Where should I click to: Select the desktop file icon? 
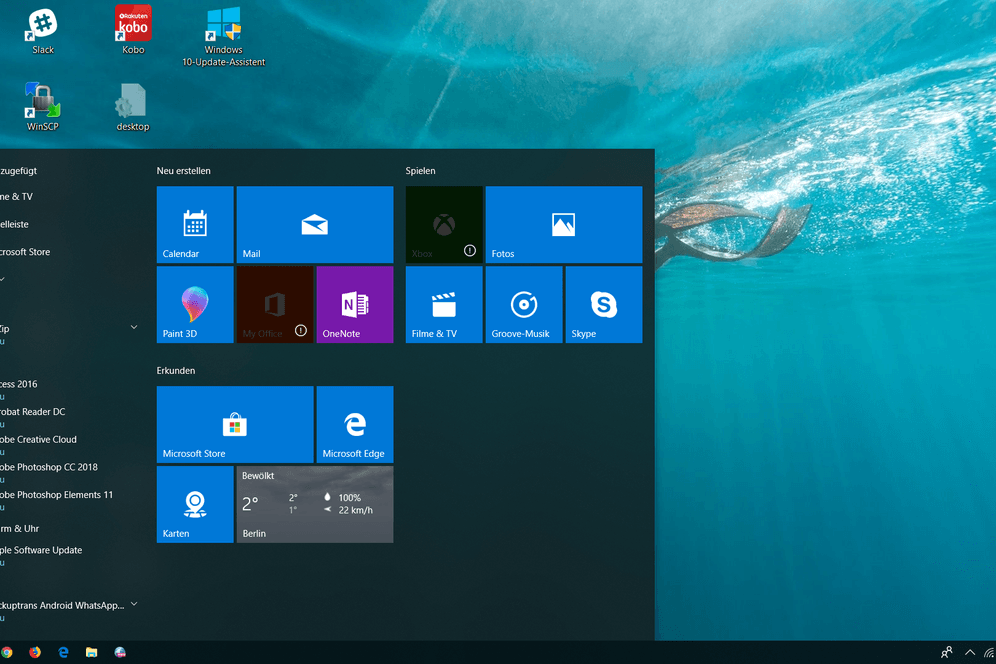click(133, 107)
